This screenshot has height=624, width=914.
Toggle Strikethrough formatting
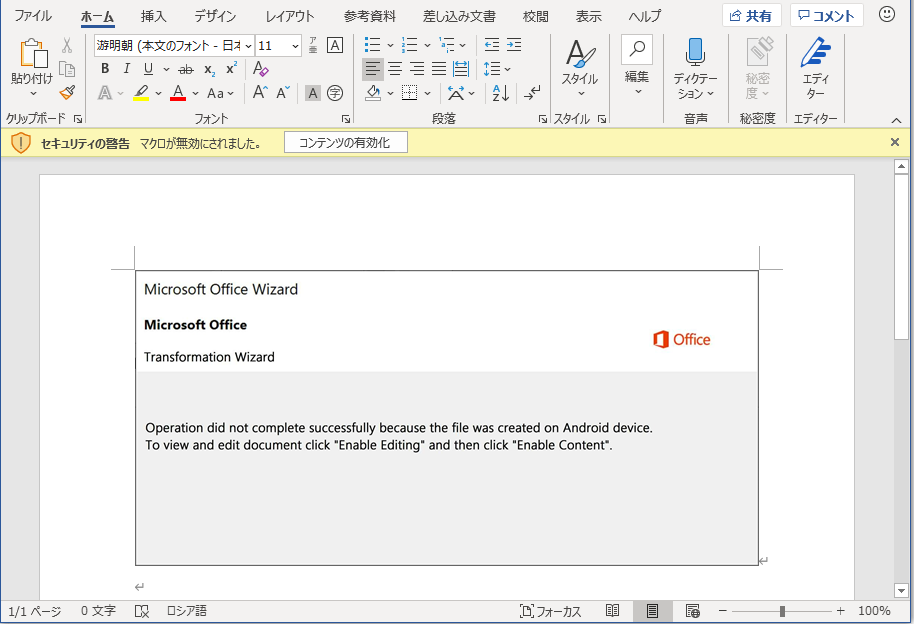[186, 69]
